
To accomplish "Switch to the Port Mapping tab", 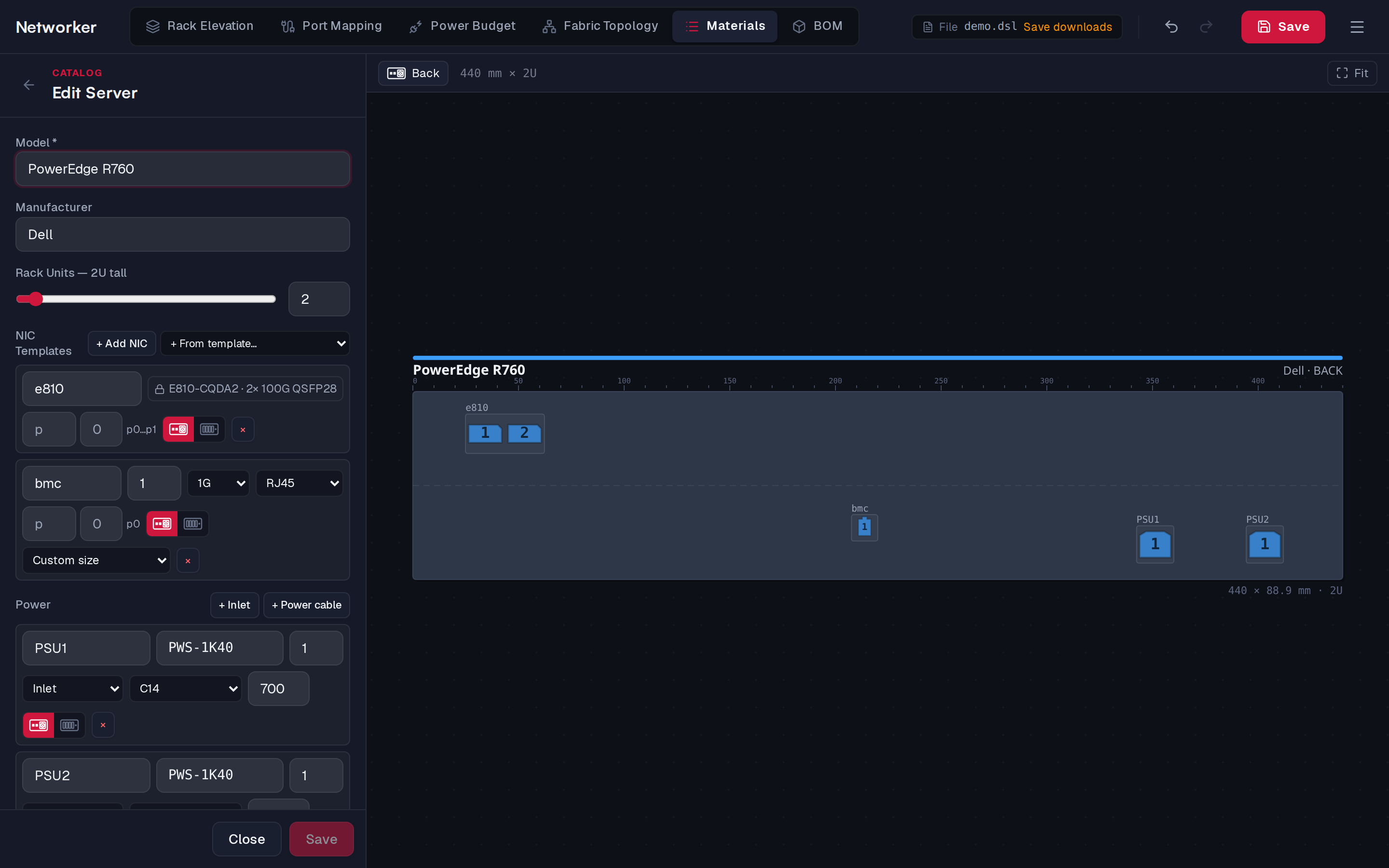I will pos(331,27).
